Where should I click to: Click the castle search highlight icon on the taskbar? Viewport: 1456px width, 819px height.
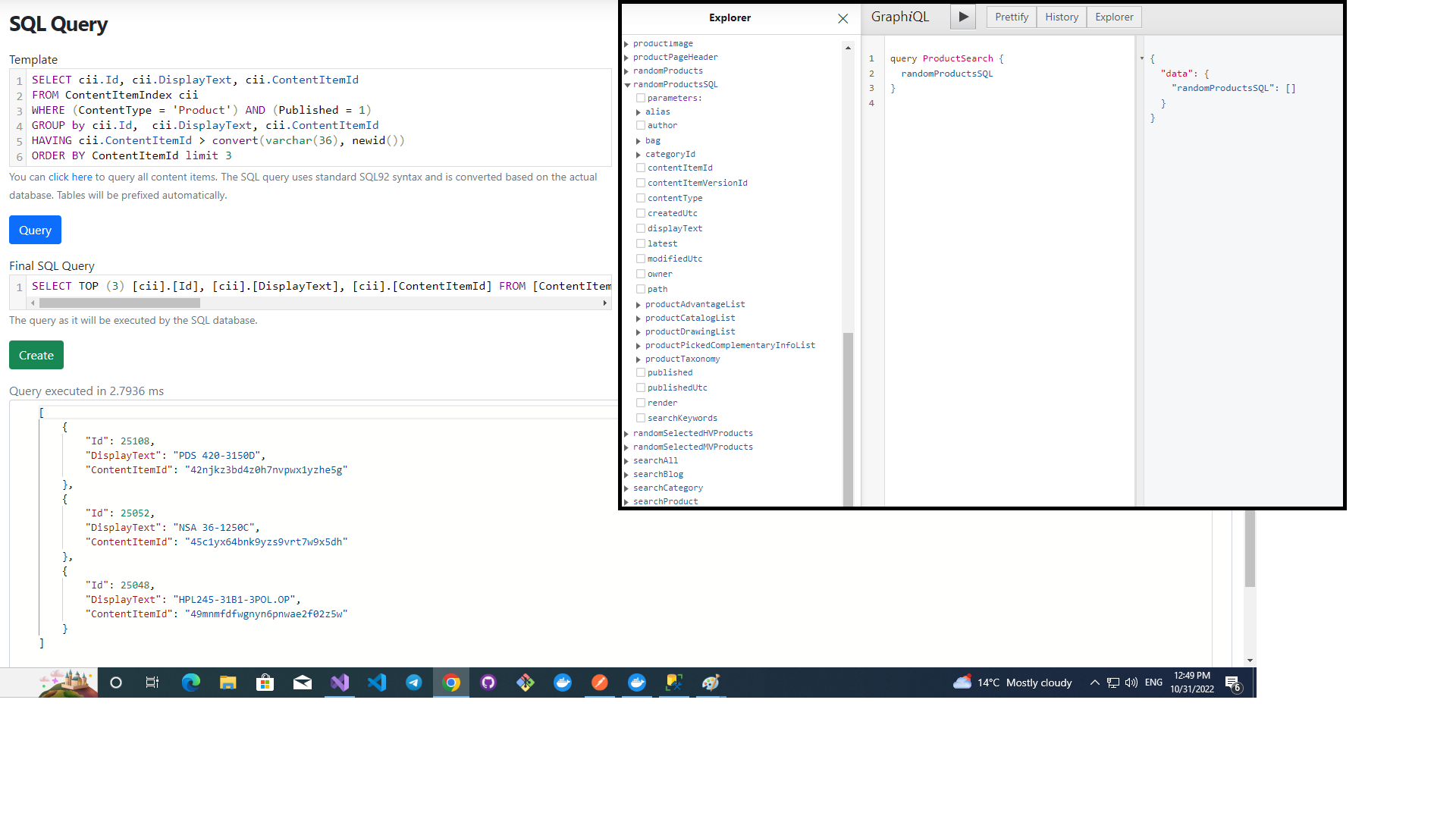click(67, 682)
